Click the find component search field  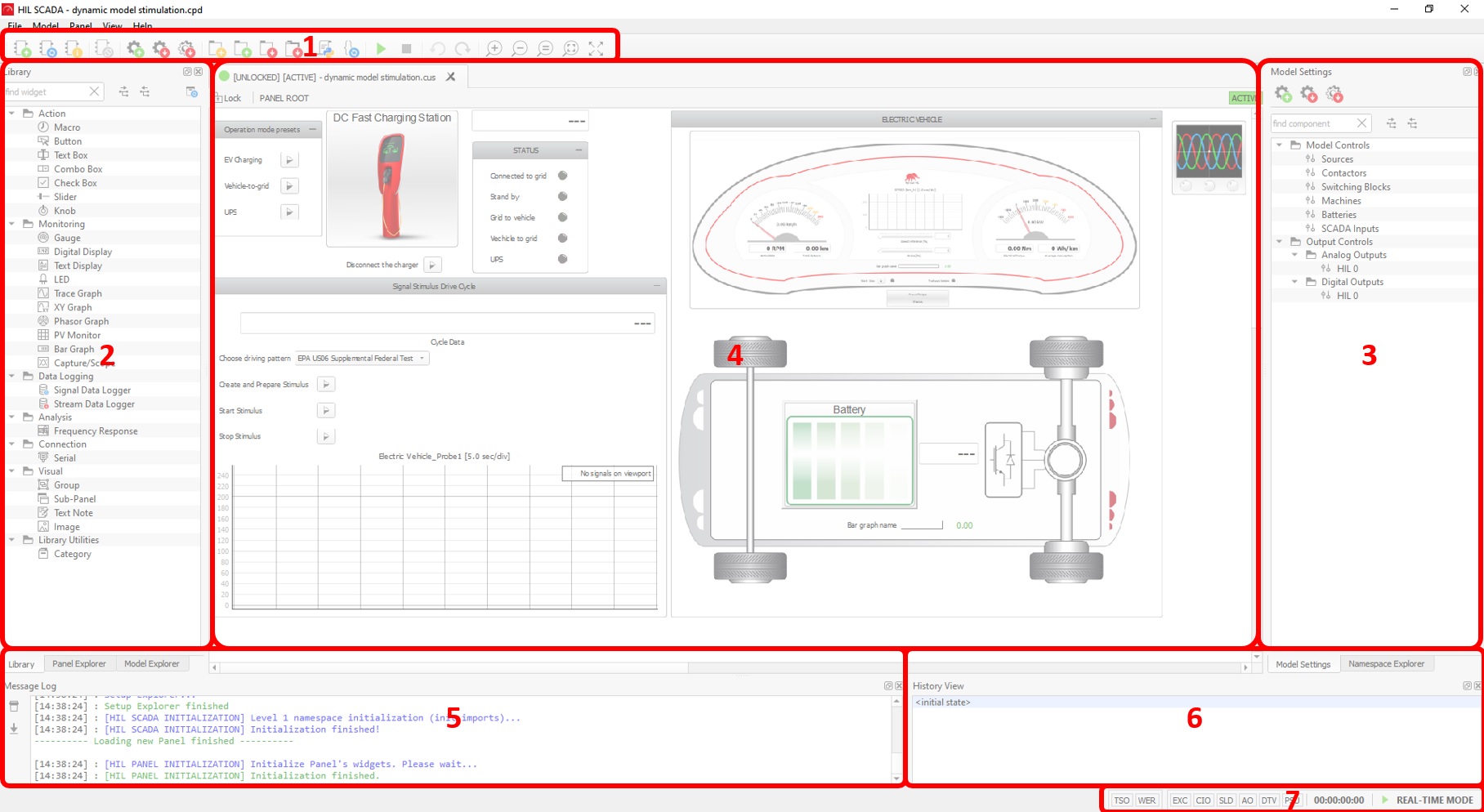[1312, 123]
